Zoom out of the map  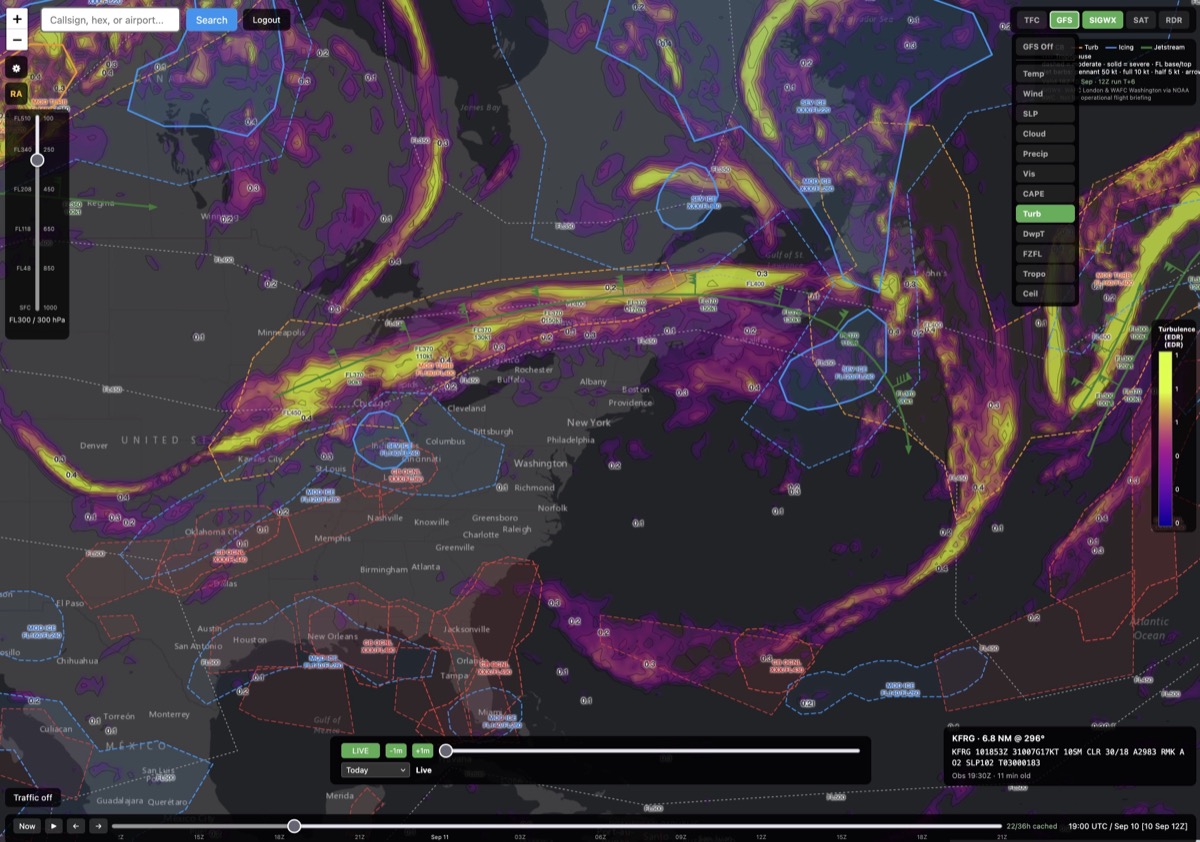pyautogui.click(x=16, y=40)
